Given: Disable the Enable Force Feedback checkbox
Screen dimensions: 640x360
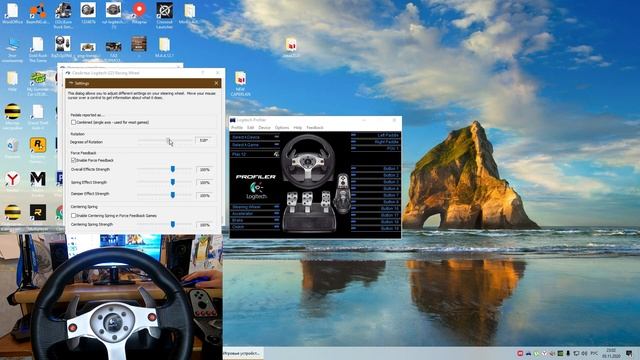Looking at the screenshot, I should coord(73,160).
